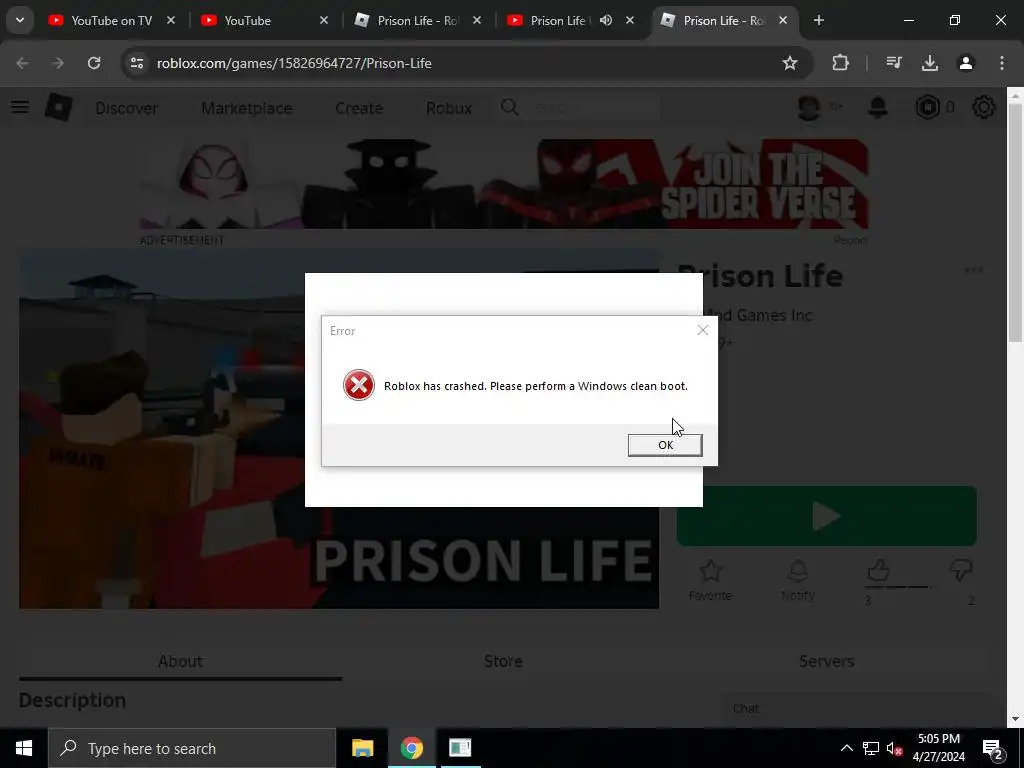Open File Explorer from the taskbar
The height and width of the screenshot is (768, 1024).
point(362,748)
